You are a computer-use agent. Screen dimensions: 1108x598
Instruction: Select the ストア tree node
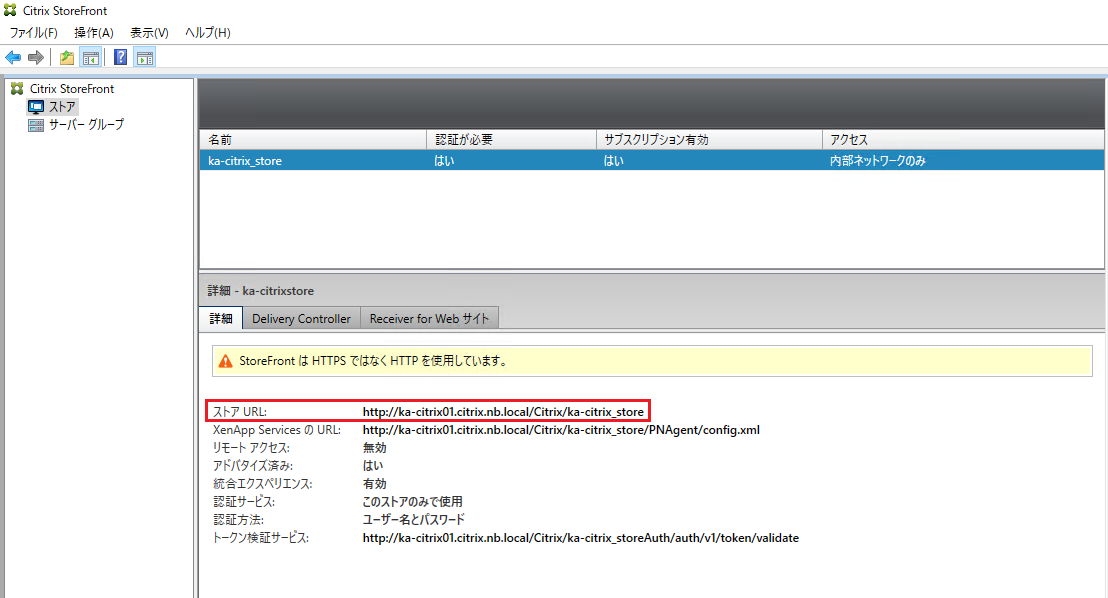point(62,107)
